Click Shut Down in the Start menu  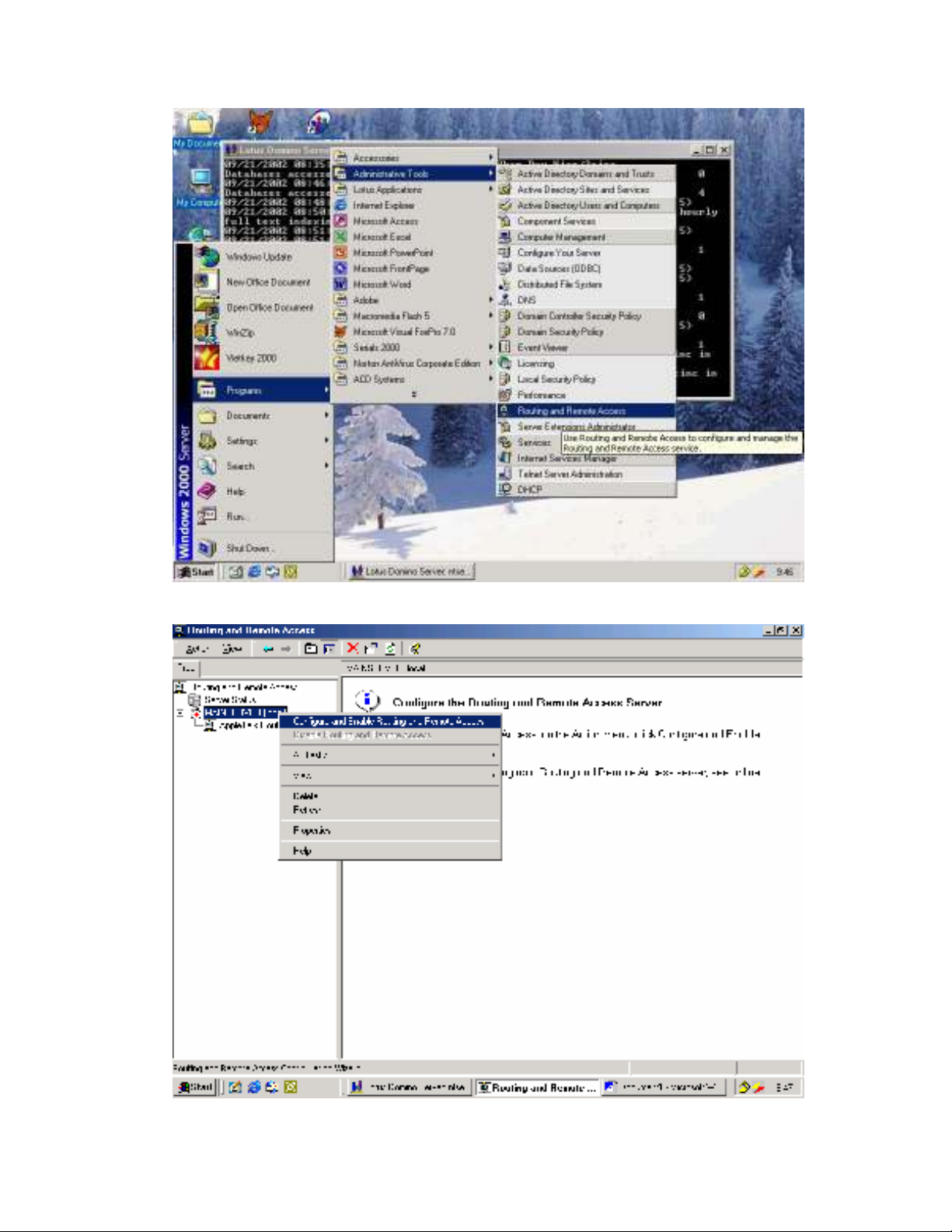click(248, 548)
